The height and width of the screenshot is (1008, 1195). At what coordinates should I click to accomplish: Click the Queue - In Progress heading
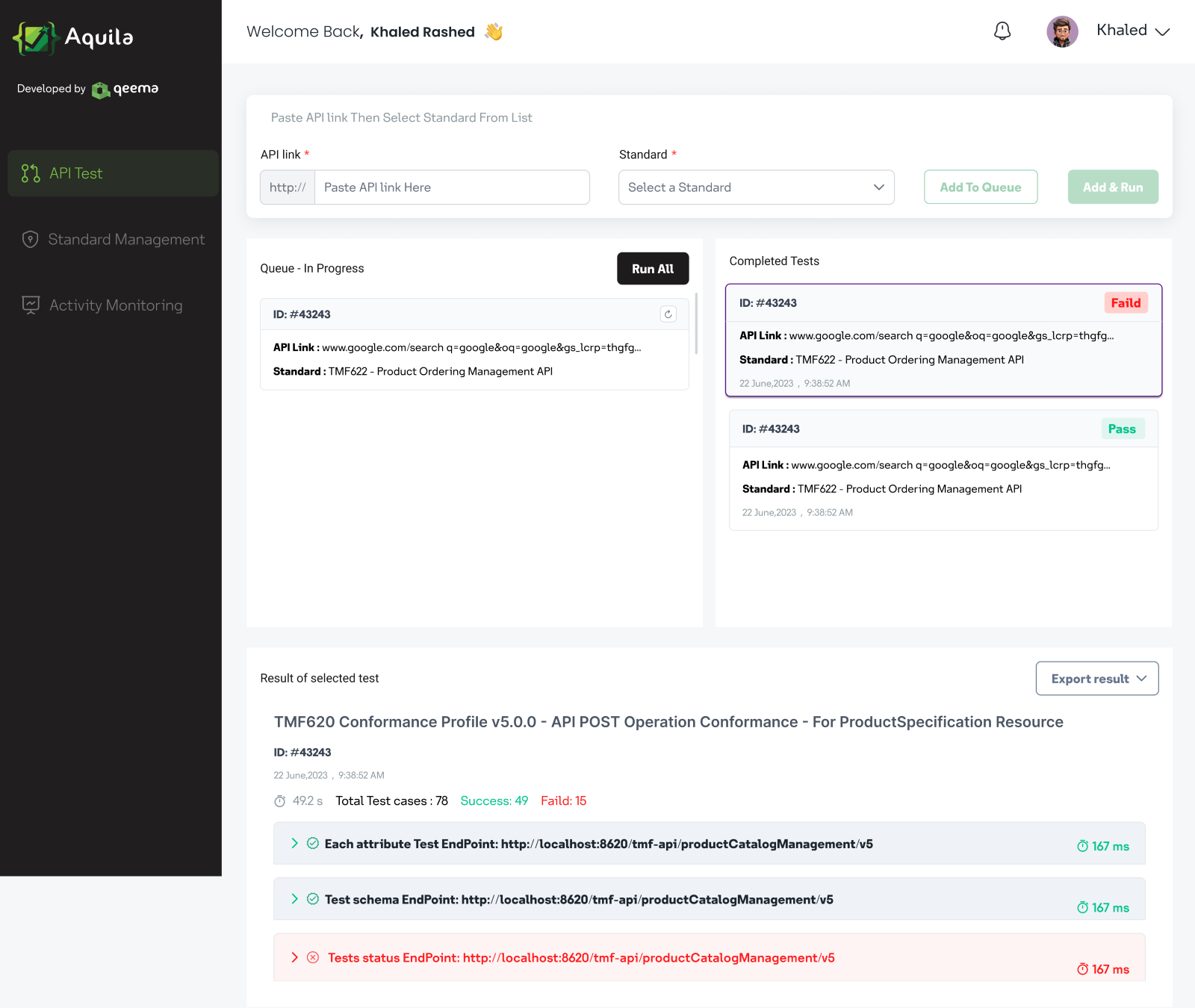pyautogui.click(x=312, y=268)
